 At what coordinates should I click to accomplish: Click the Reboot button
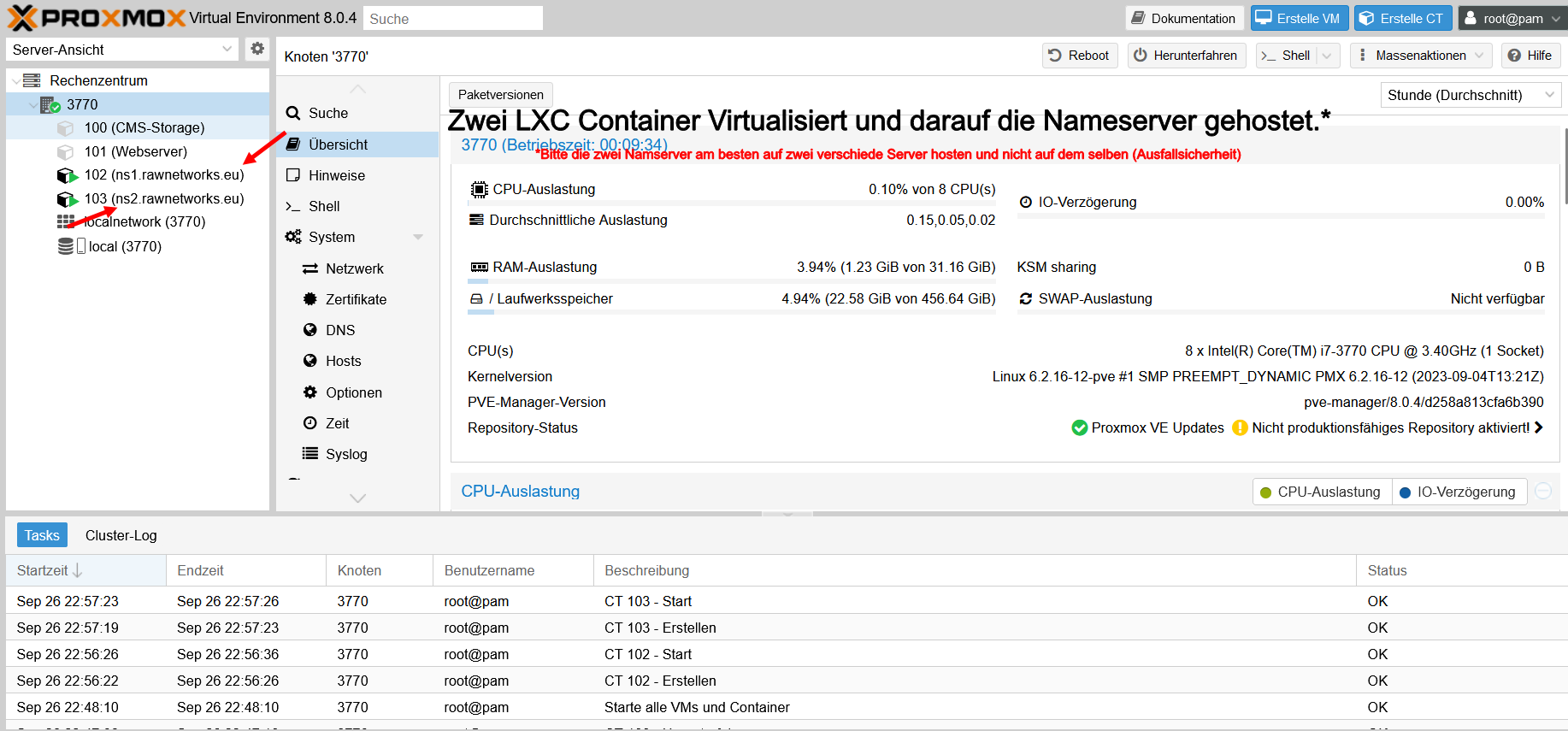pos(1080,56)
